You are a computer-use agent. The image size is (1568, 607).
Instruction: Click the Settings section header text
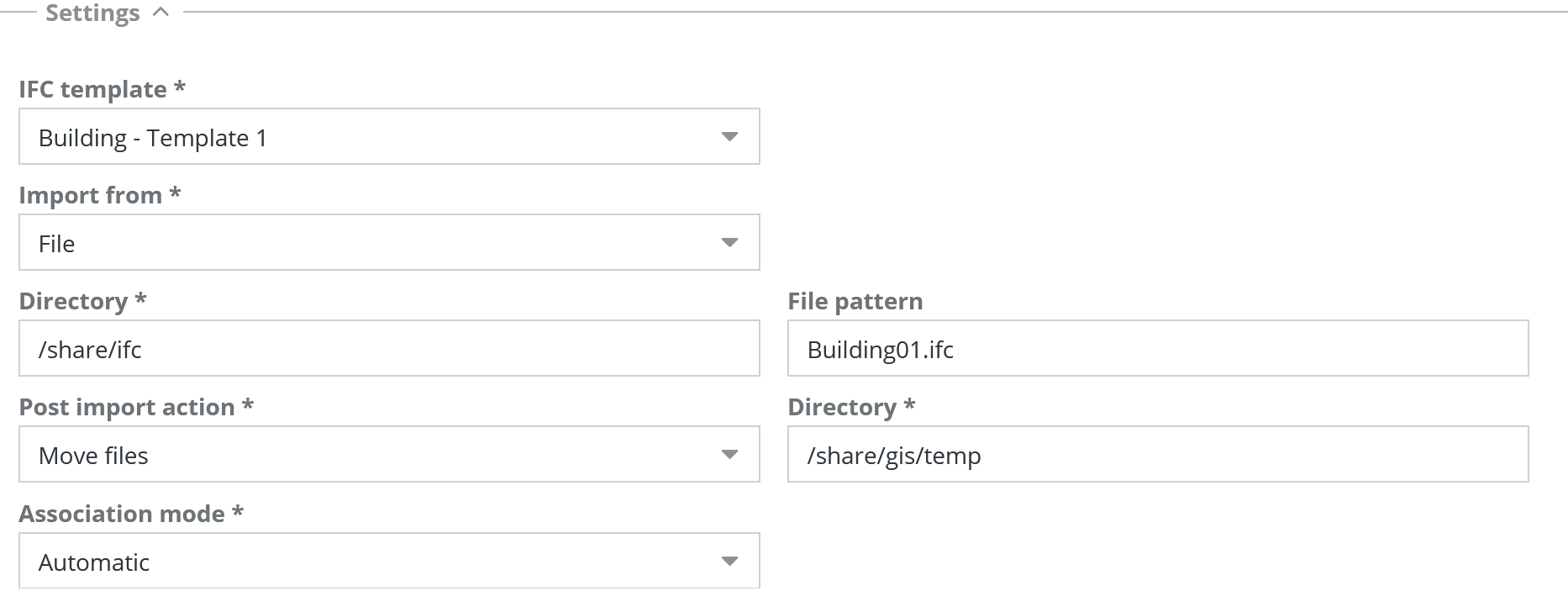92,13
